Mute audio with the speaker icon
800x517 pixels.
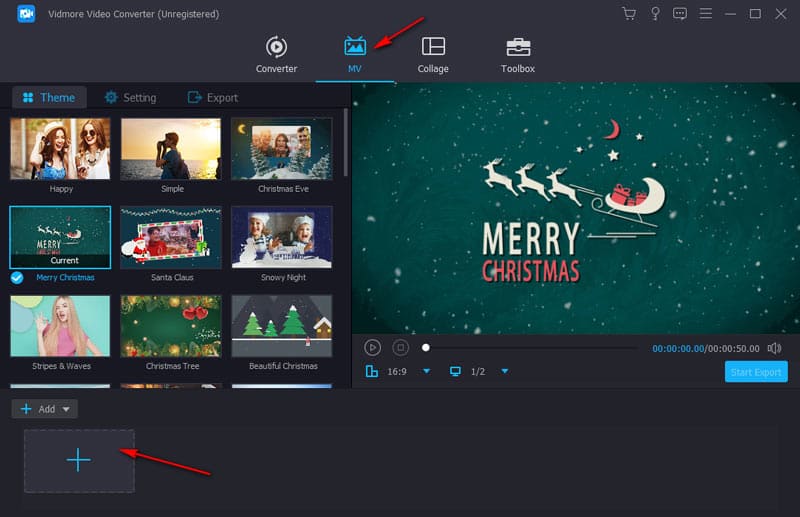(x=774, y=348)
